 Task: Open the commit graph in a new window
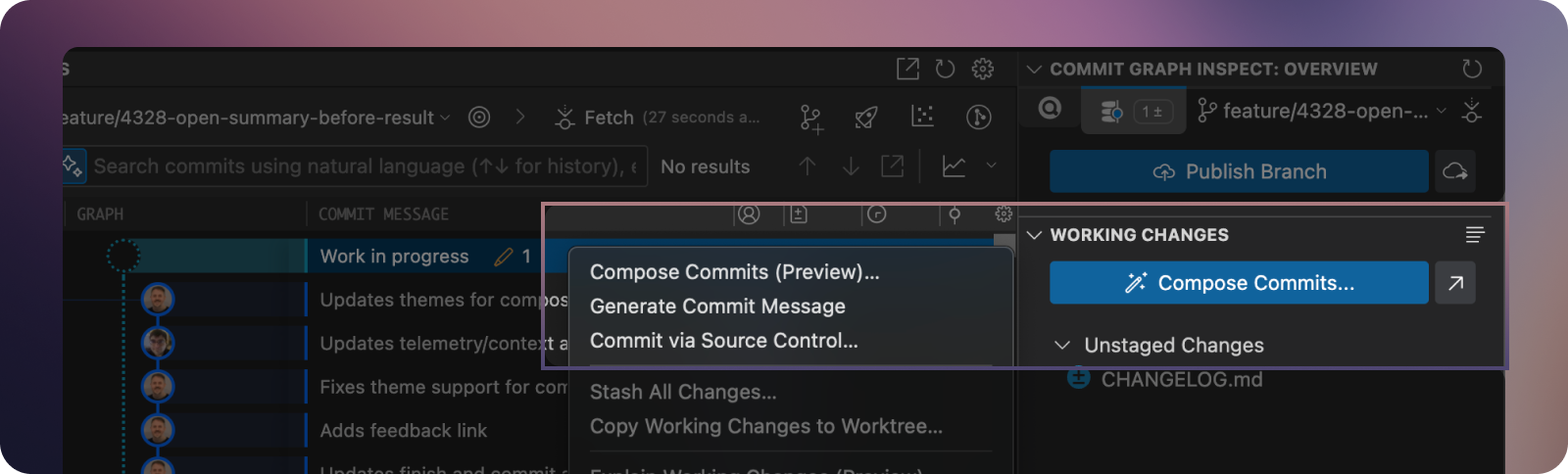[x=907, y=69]
